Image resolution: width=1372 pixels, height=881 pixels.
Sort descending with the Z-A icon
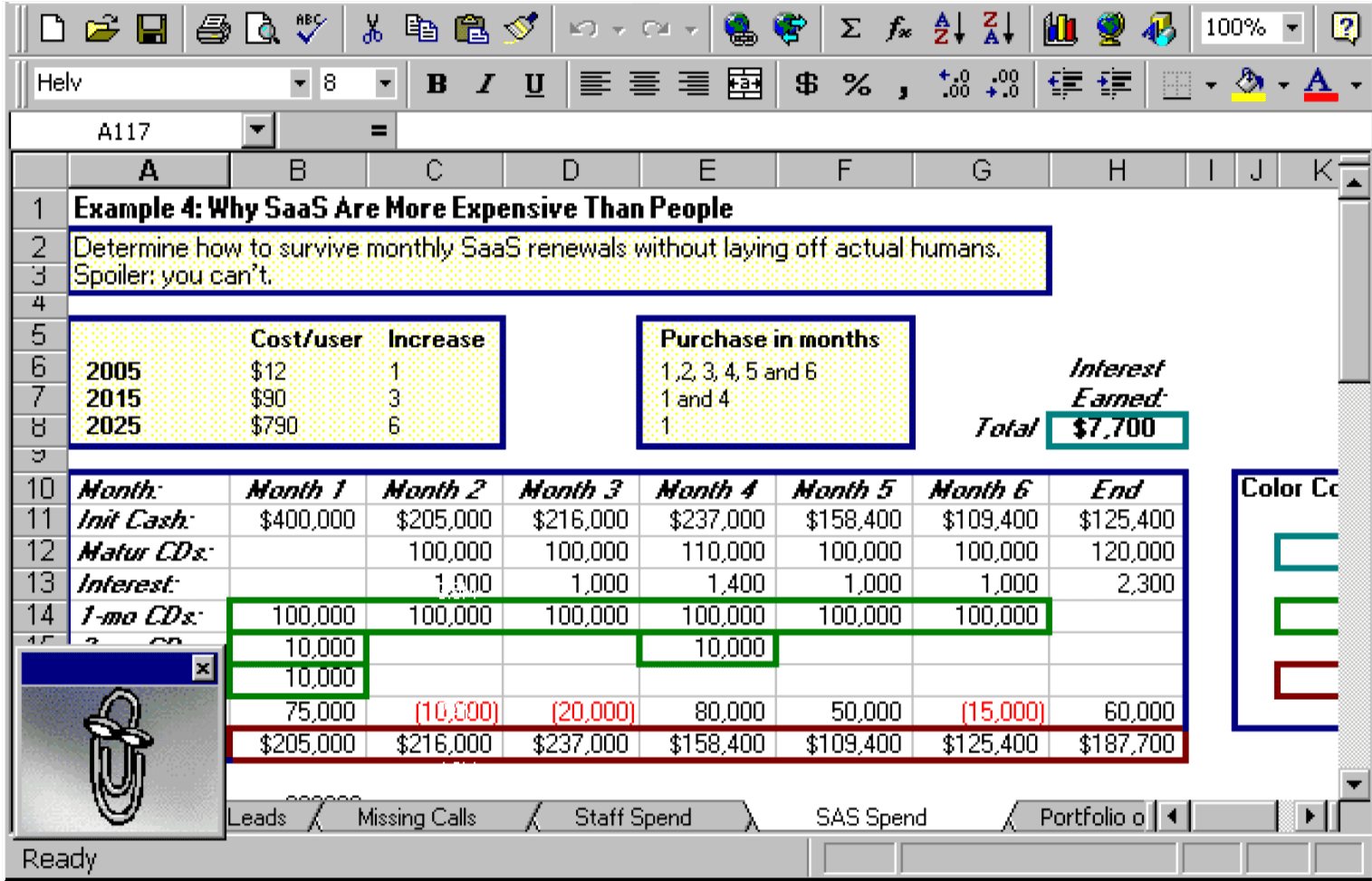(999, 29)
